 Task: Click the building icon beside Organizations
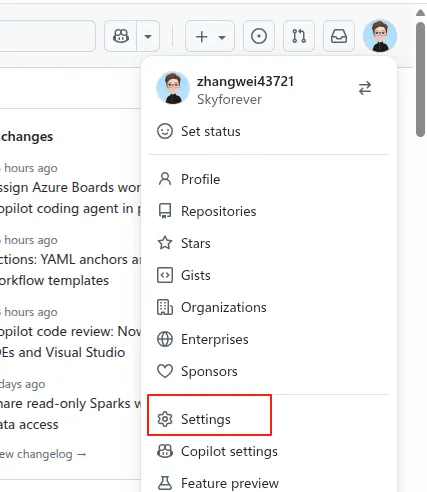165,307
